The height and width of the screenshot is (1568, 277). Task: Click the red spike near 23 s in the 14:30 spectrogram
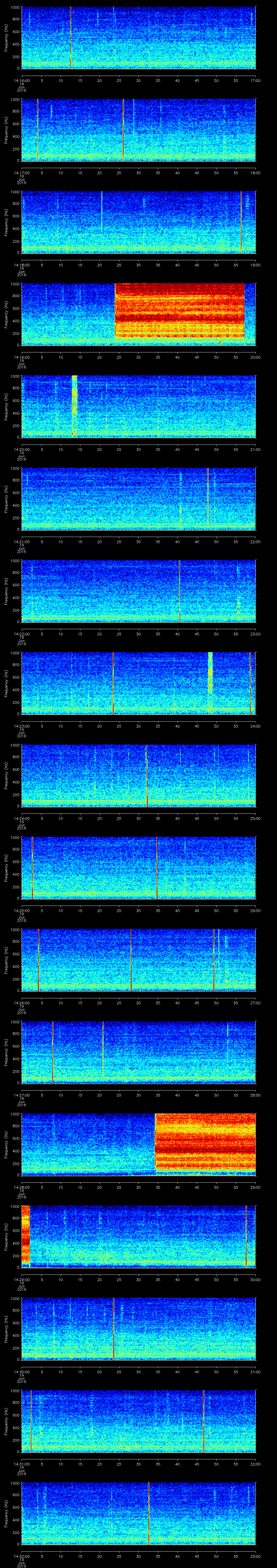(113, 1329)
